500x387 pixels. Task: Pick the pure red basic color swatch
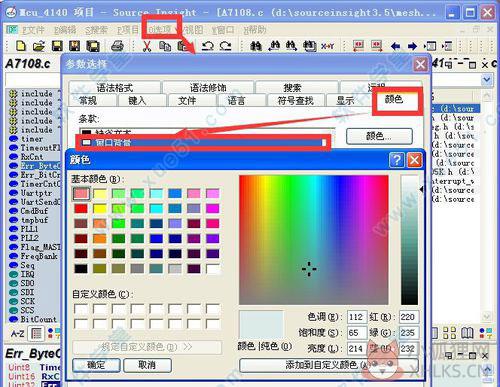coord(81,209)
